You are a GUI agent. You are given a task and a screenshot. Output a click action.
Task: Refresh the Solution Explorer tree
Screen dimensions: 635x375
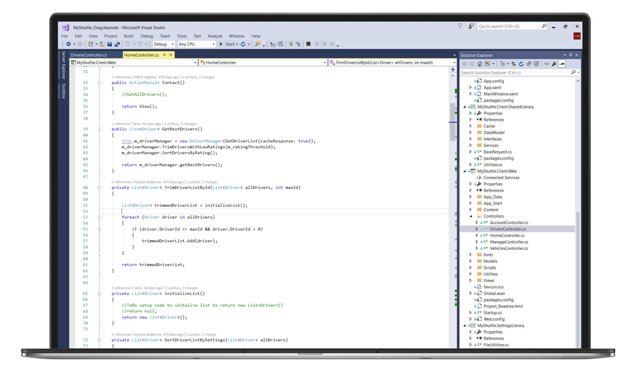[521, 64]
